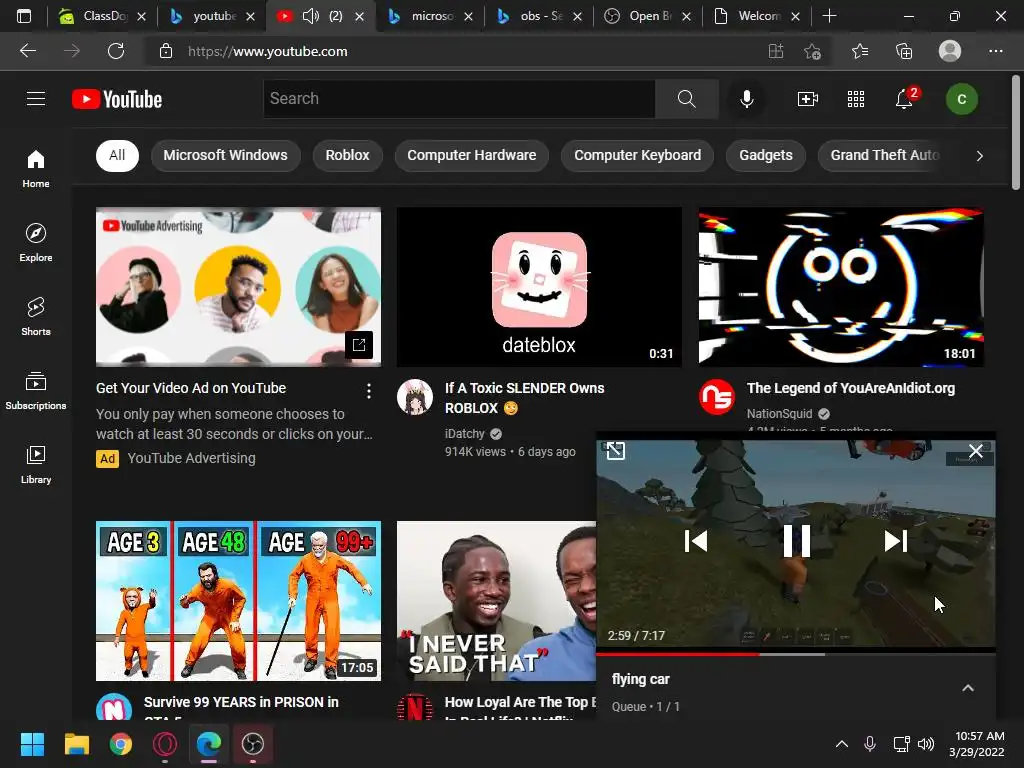
Task: Open the ad's three-dot options menu
Action: click(369, 391)
